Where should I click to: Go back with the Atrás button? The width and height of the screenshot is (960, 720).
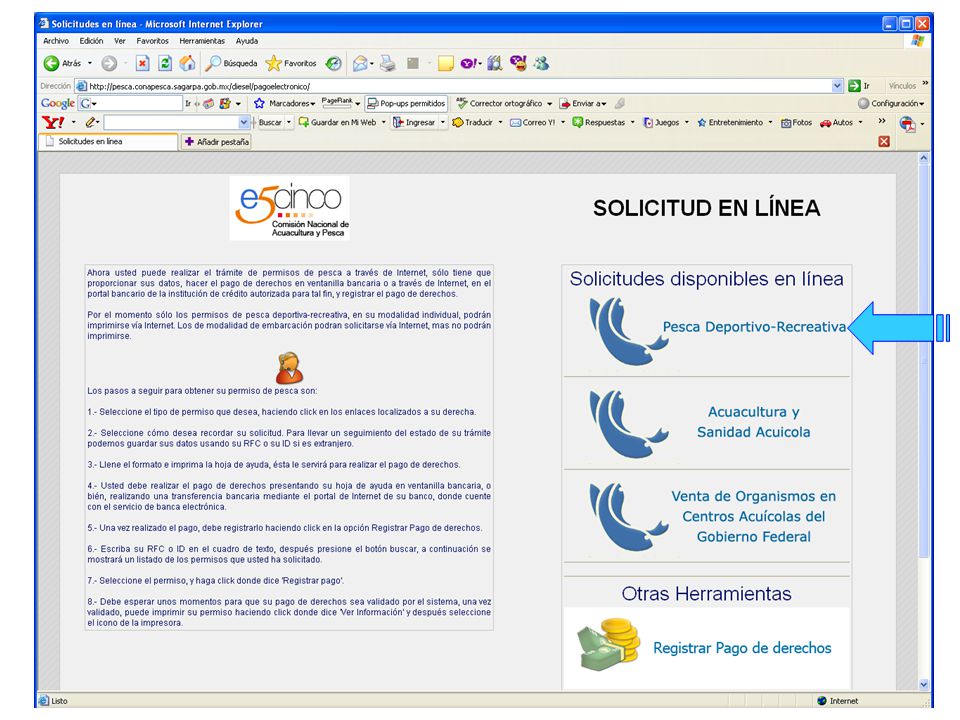tap(62, 63)
